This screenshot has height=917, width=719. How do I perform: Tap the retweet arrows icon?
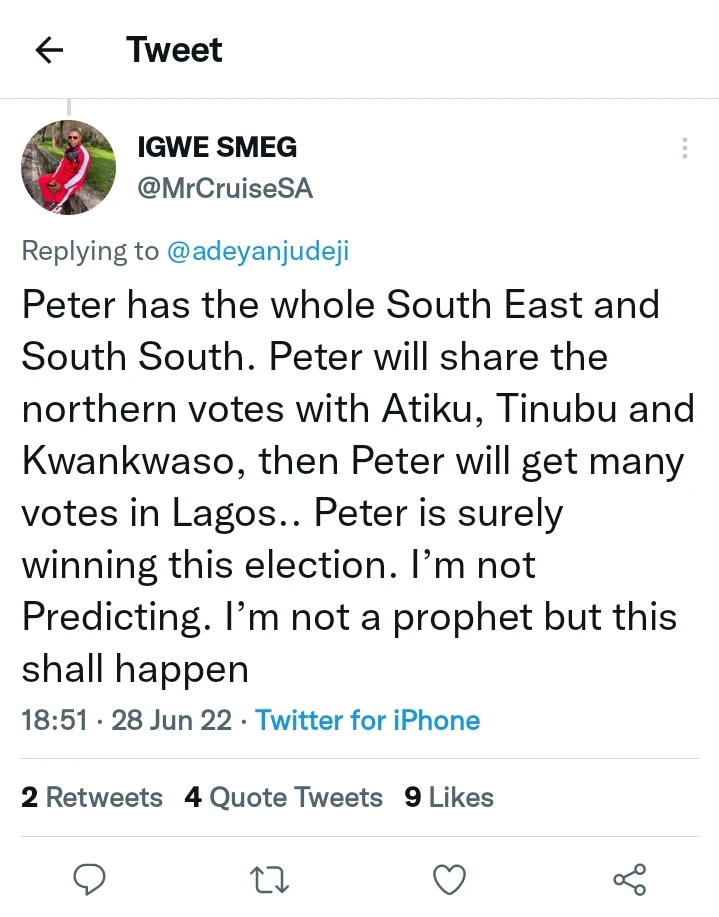point(269,879)
